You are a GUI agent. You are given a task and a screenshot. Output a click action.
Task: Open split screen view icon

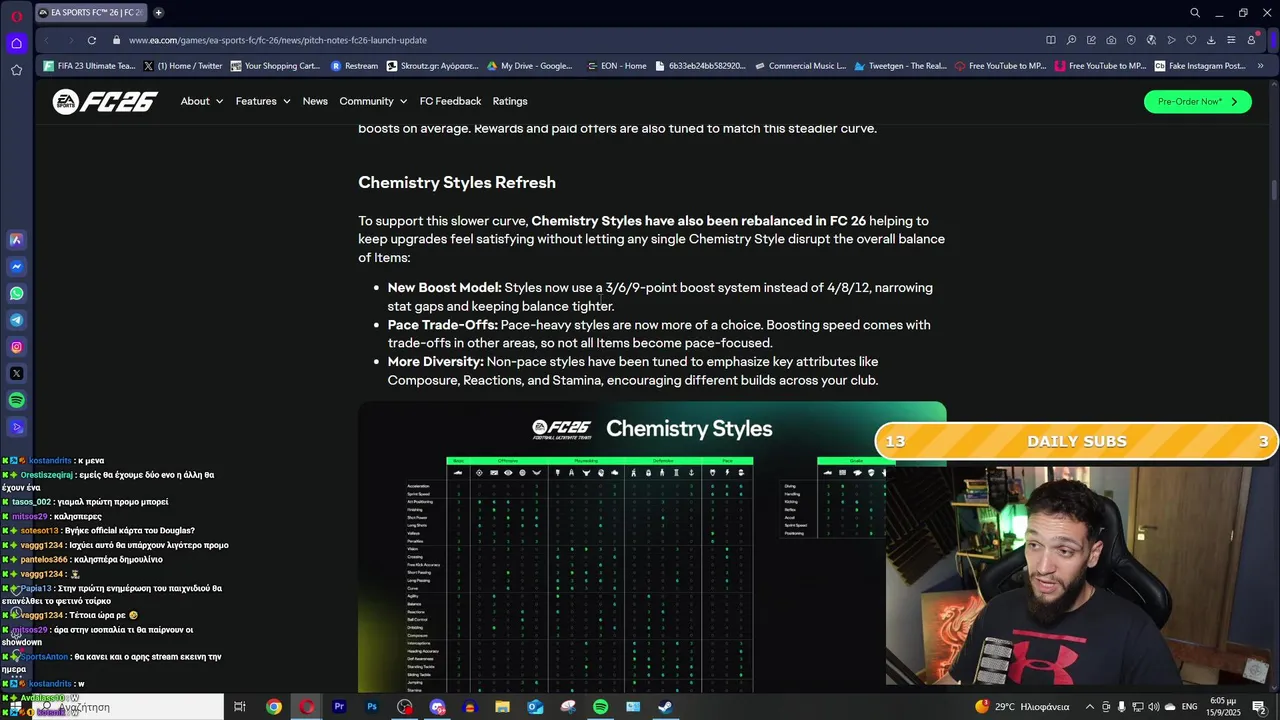coord(1051,40)
